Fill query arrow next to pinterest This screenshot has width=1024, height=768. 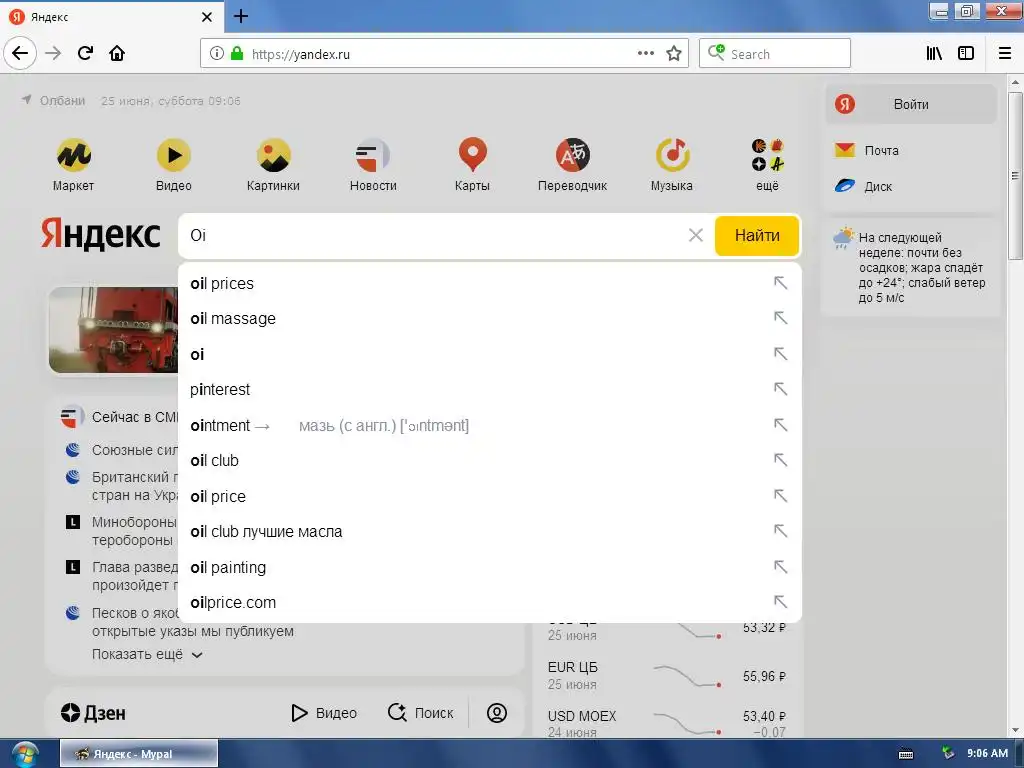pos(780,389)
